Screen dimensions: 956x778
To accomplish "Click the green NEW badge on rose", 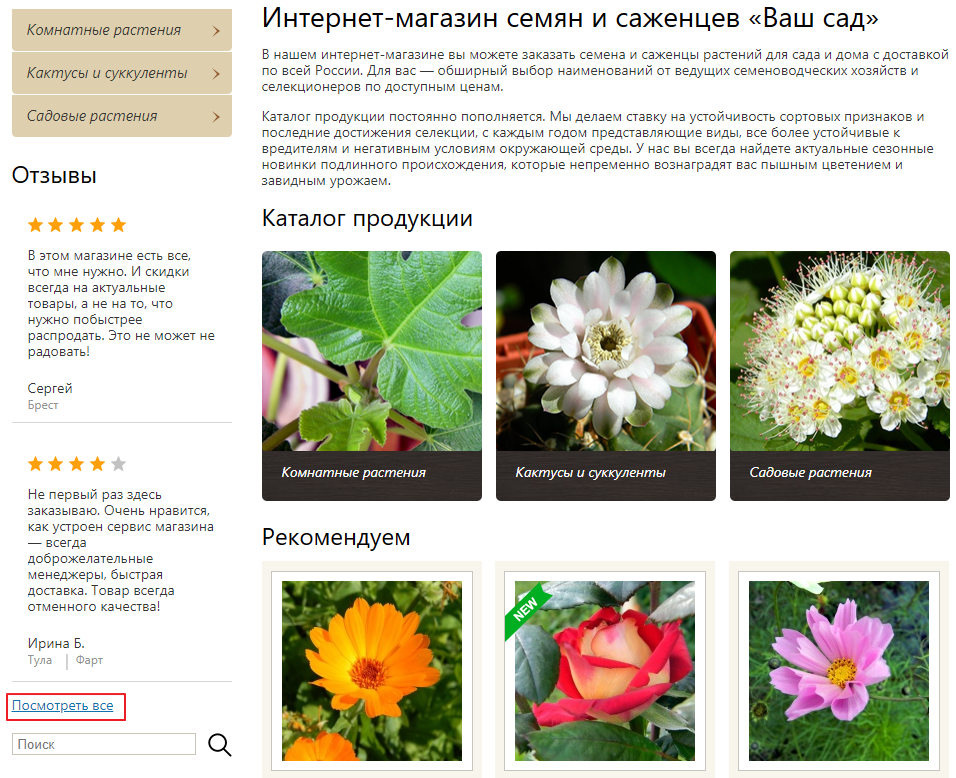I will [x=528, y=604].
